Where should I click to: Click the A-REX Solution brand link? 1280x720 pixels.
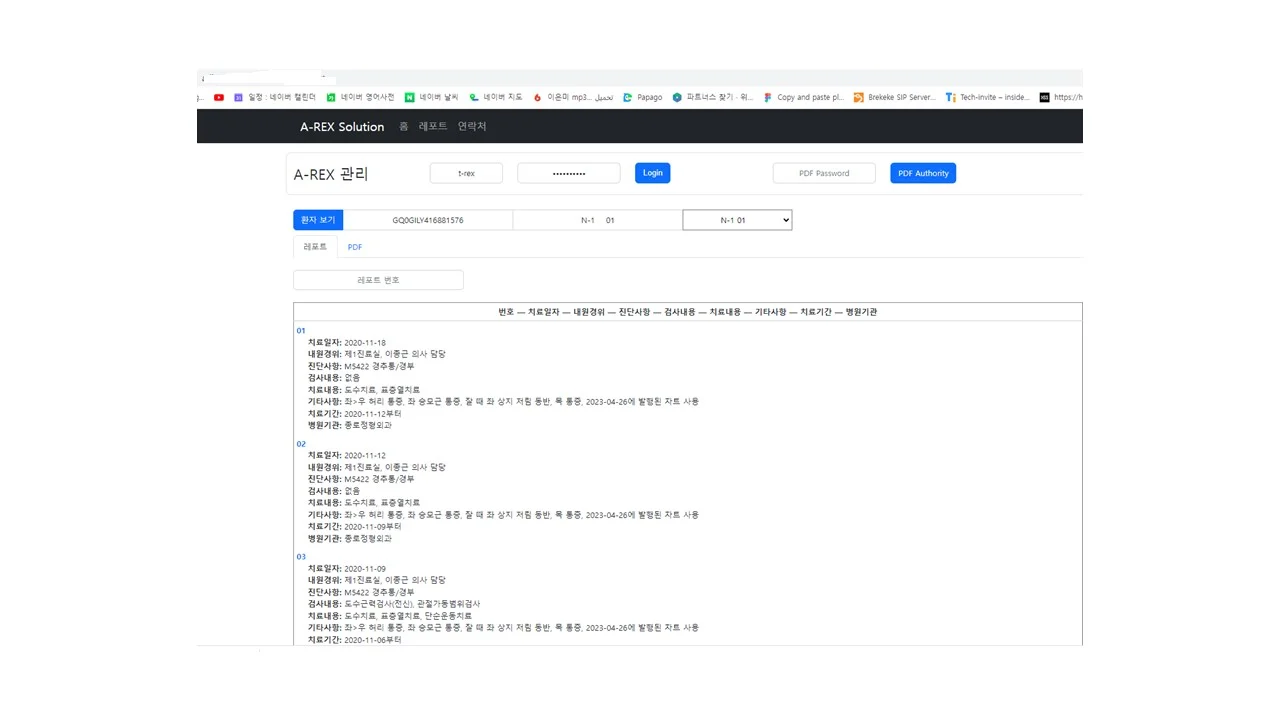[342, 127]
